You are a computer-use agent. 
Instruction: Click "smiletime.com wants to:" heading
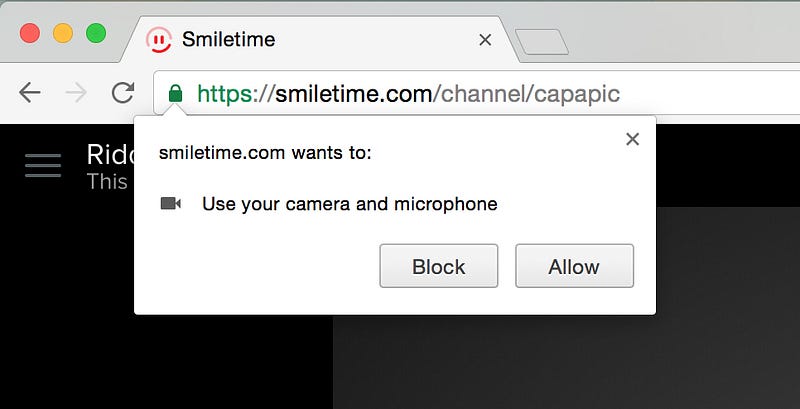pyautogui.click(x=265, y=152)
